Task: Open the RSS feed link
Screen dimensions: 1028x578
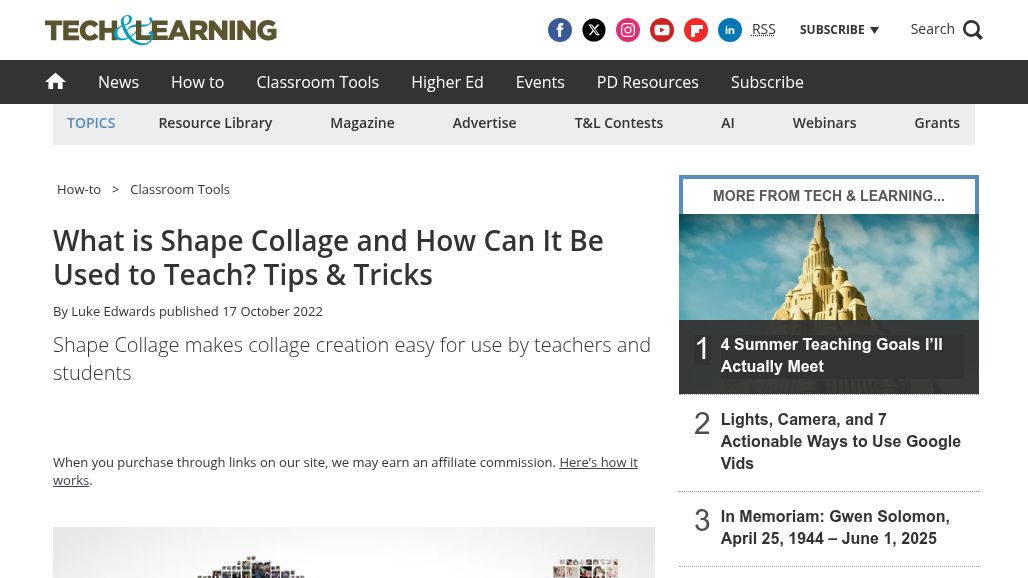Action: tap(763, 29)
